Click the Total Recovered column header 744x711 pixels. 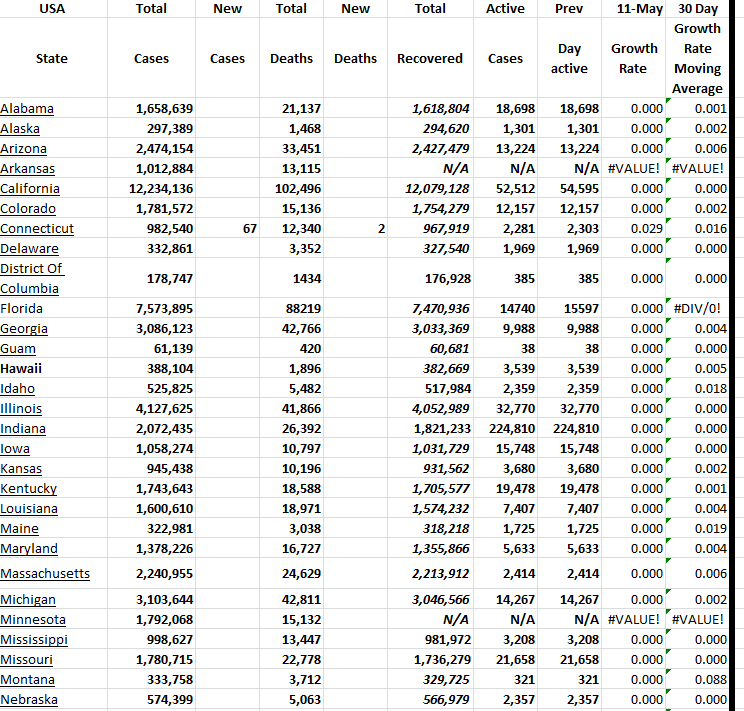(x=430, y=58)
